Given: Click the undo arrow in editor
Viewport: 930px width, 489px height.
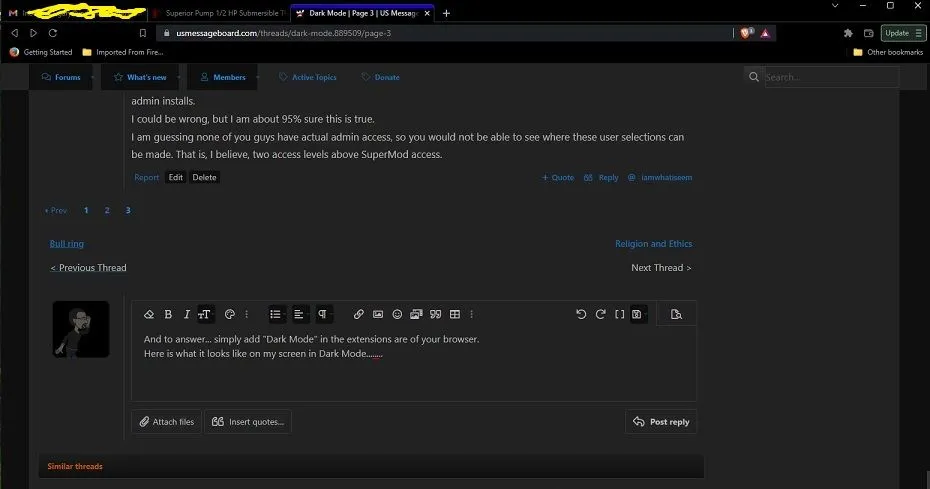Looking at the screenshot, I should (x=581, y=314).
